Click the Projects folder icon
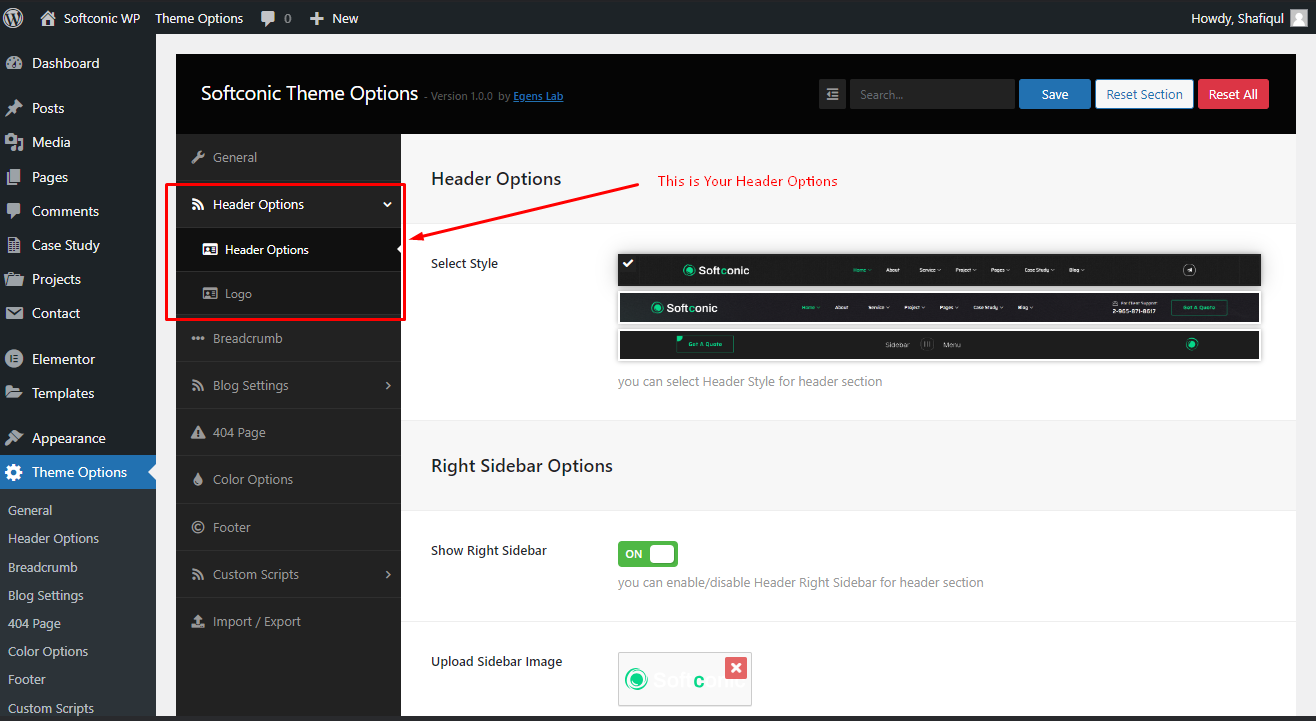Viewport: 1316px width, 721px height. [x=14, y=279]
